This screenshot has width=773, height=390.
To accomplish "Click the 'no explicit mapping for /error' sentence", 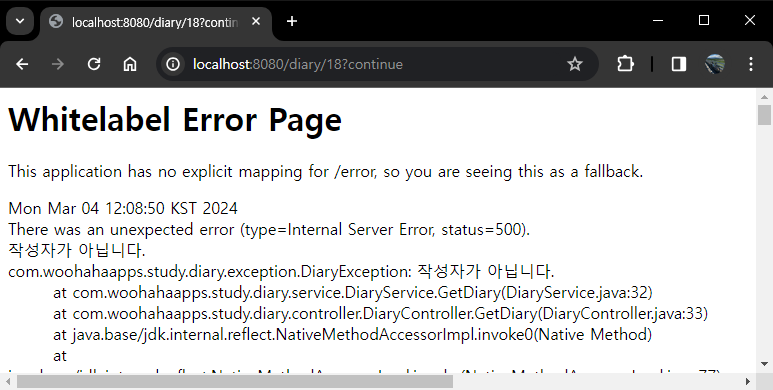I will [326, 172].
